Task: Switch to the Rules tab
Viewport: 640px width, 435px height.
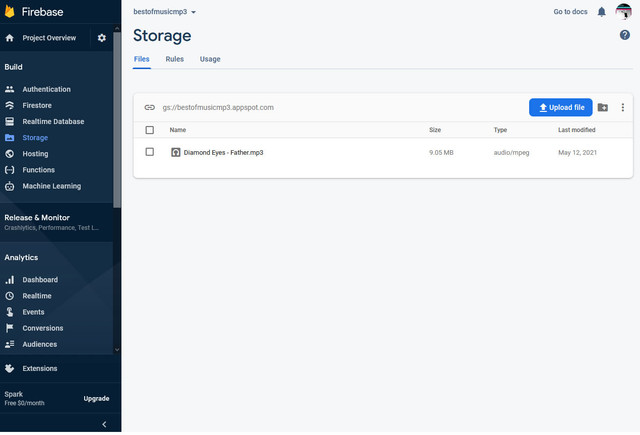Action: pyautogui.click(x=175, y=59)
